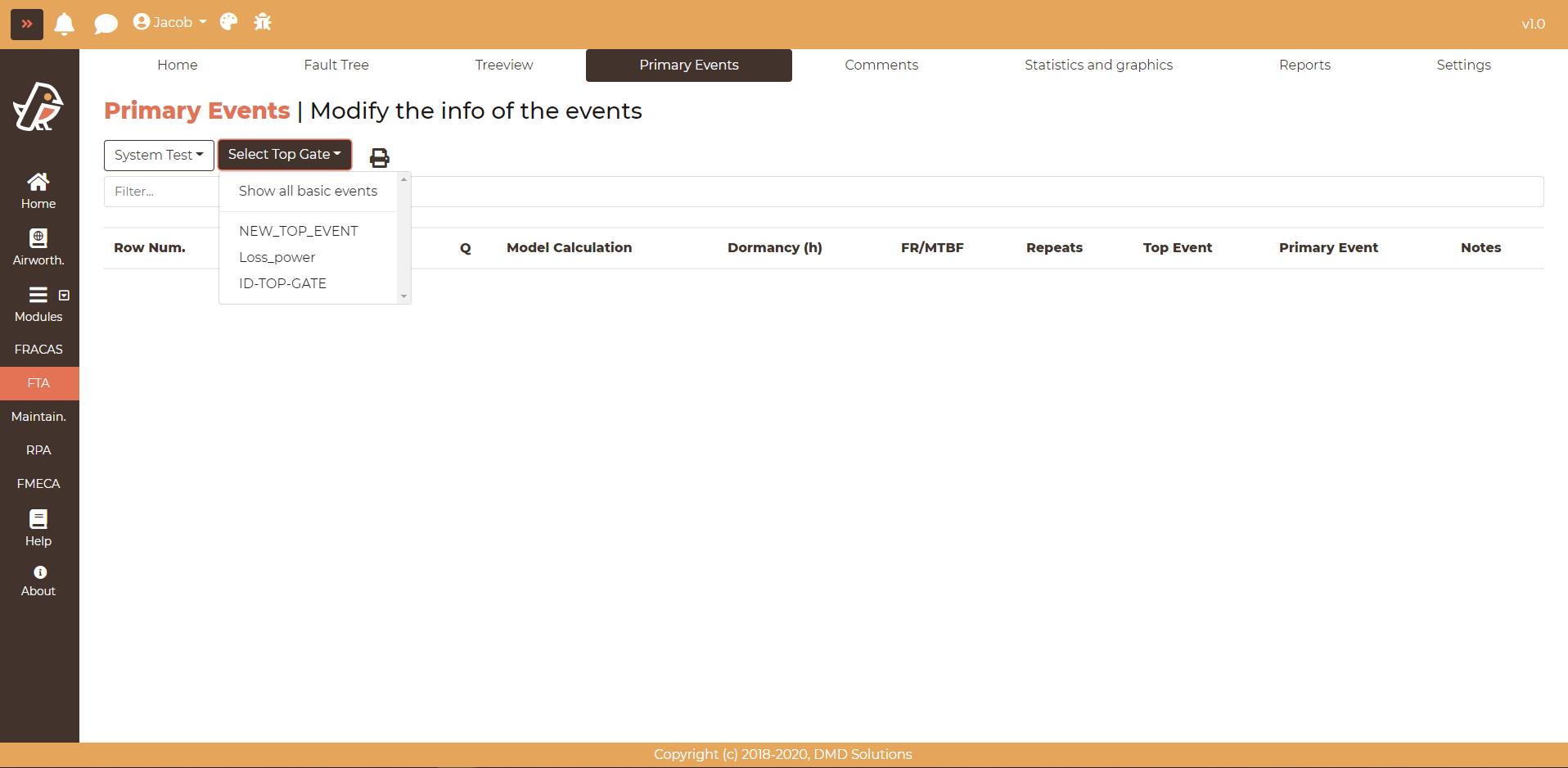
Task: Go to Home in the sidebar
Action: coord(38,191)
